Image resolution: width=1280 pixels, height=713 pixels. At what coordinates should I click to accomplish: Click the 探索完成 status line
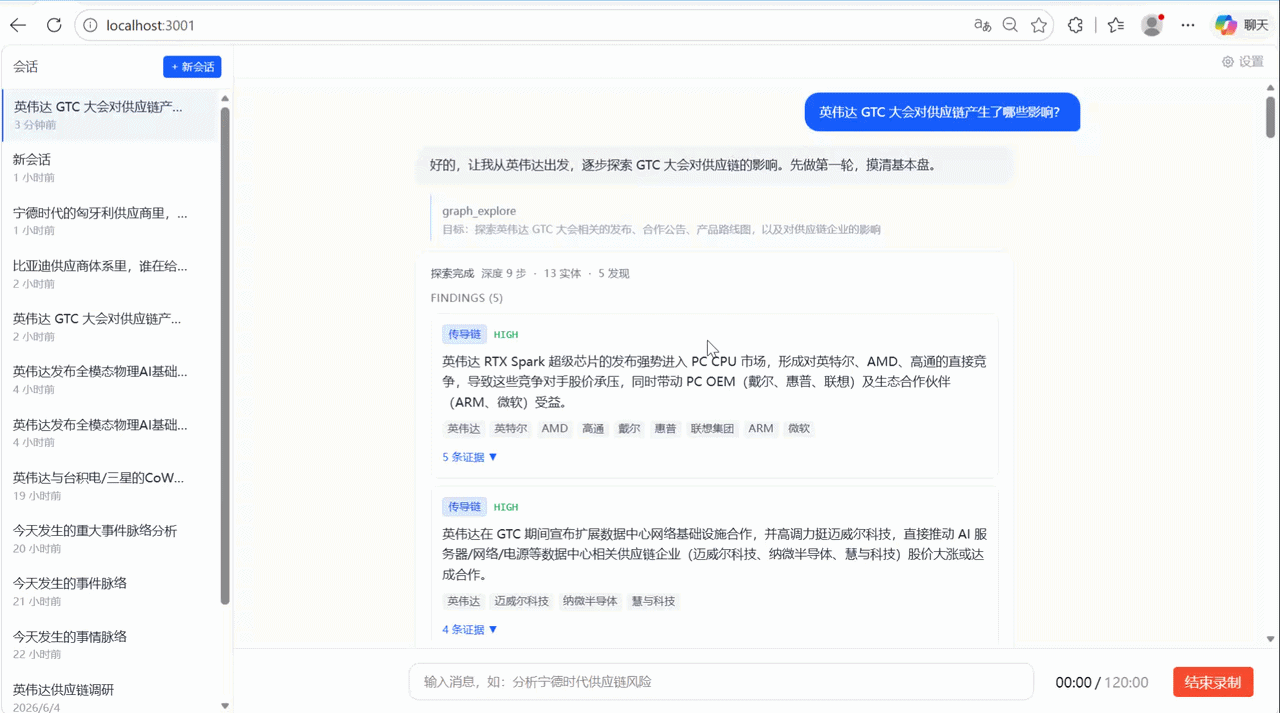530,273
